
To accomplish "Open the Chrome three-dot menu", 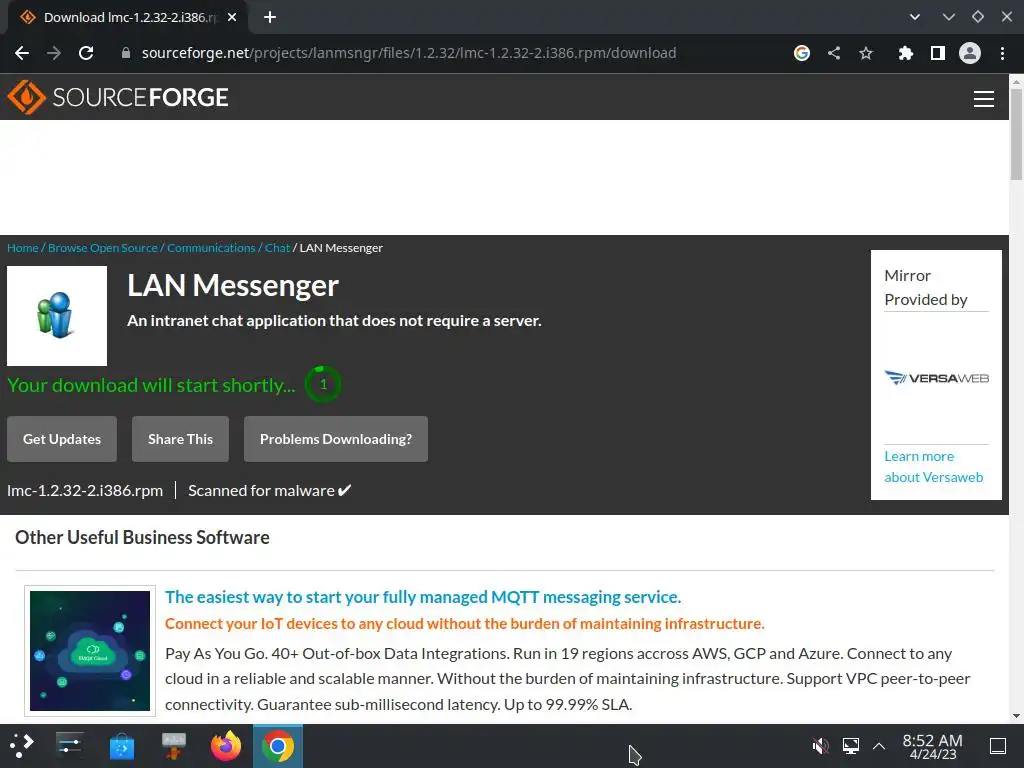I will click(x=1002, y=53).
